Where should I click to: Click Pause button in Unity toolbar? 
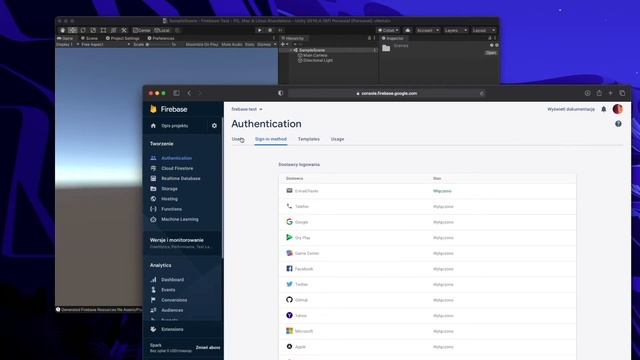[270, 30]
